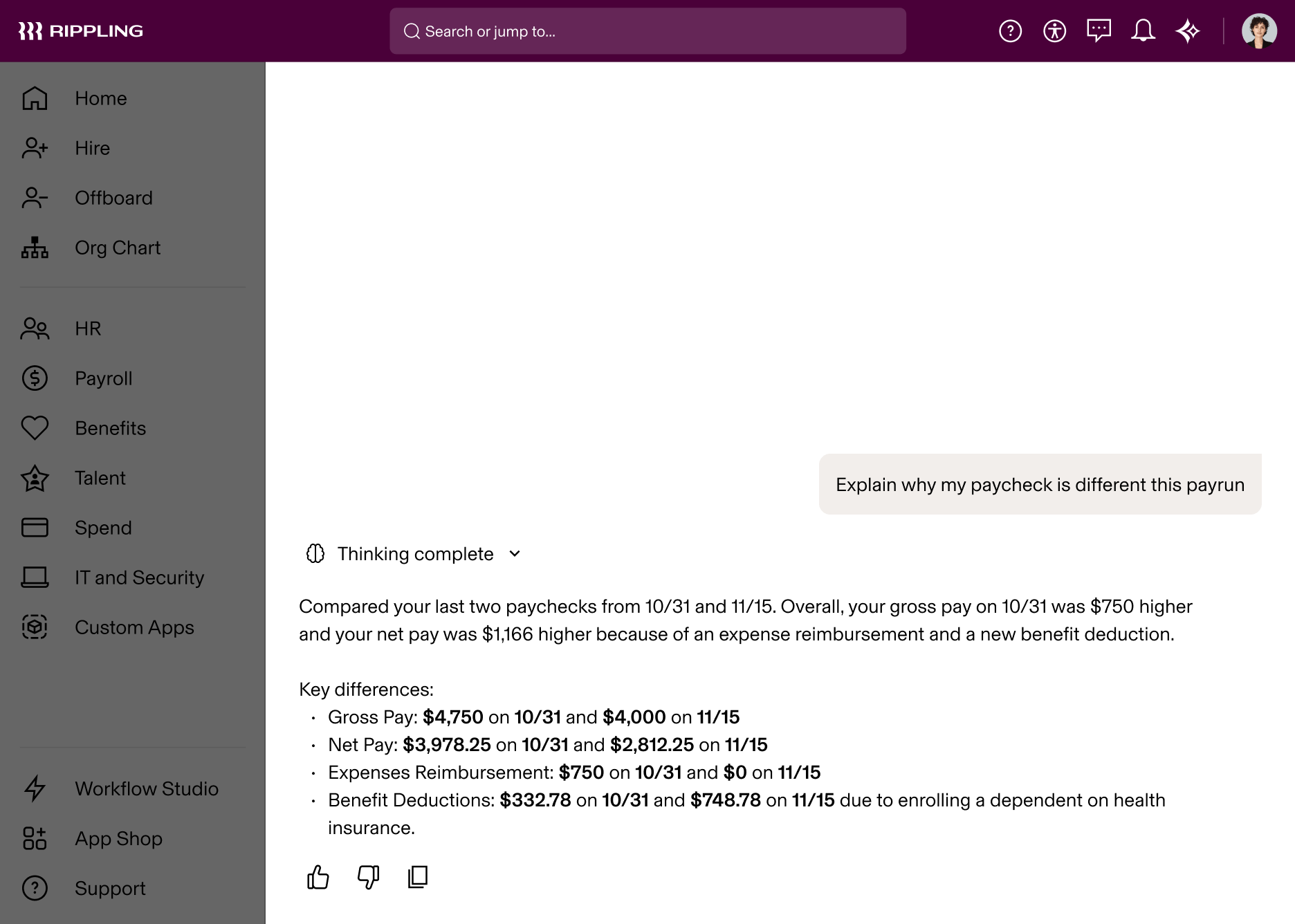Select the Talent star icon
The height and width of the screenshot is (924, 1295).
tap(35, 478)
